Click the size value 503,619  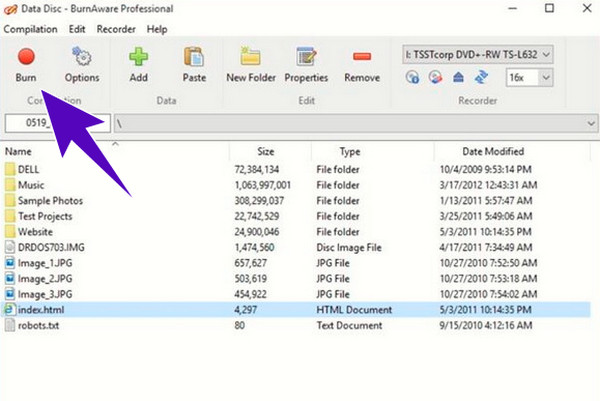[250, 279]
